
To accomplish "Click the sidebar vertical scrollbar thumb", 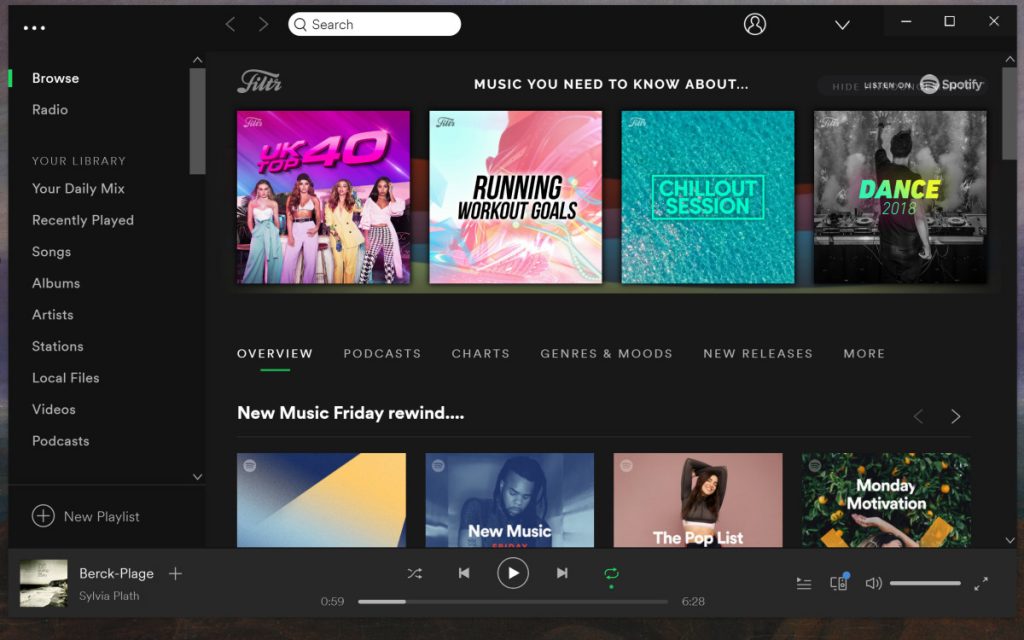I will point(197,121).
